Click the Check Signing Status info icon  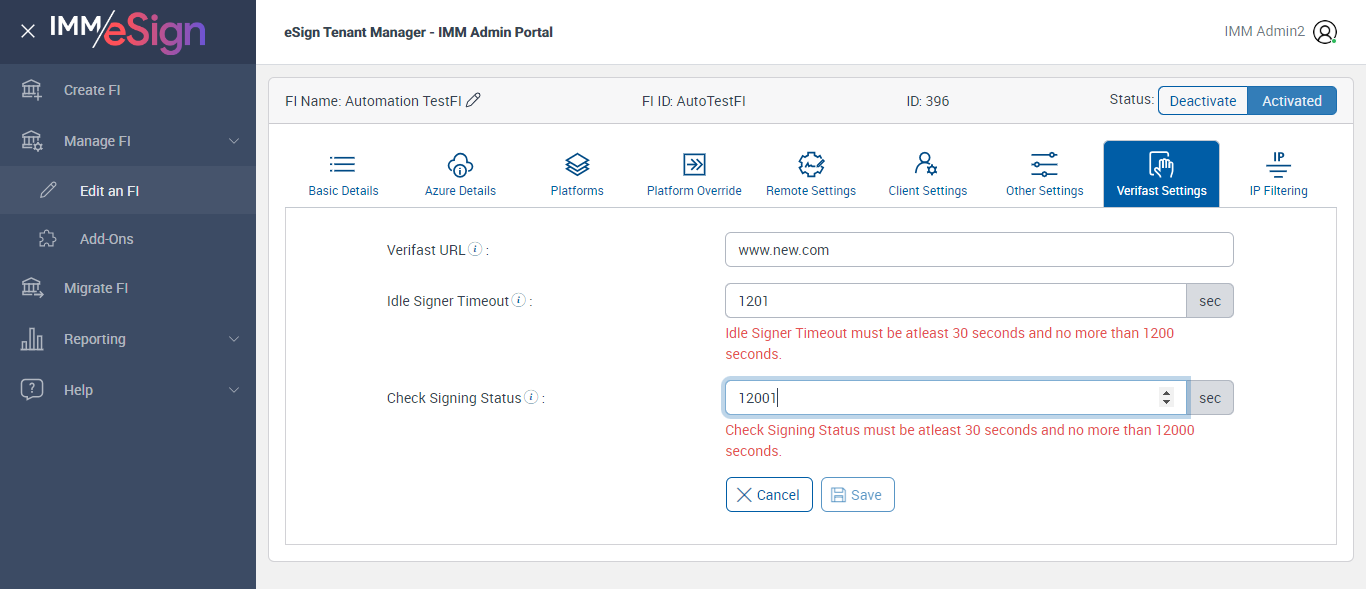pyautogui.click(x=531, y=397)
